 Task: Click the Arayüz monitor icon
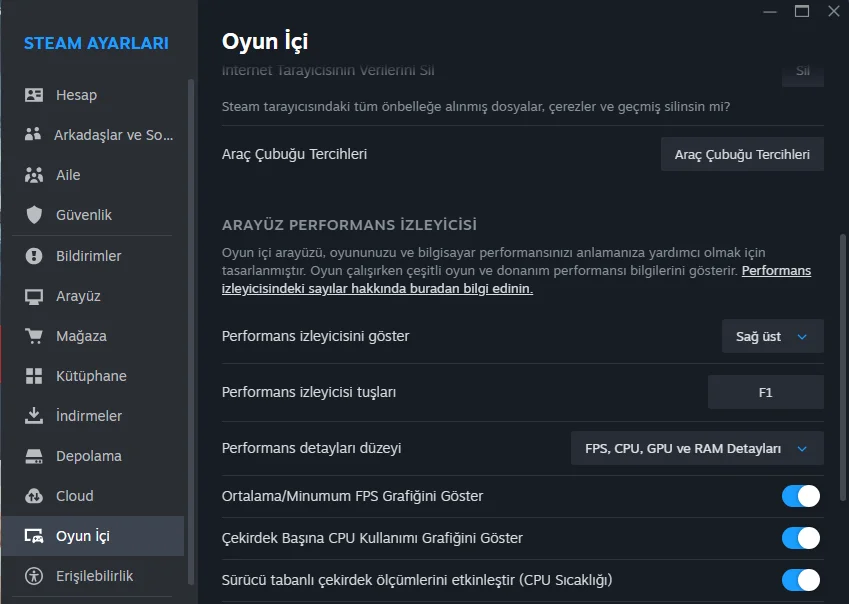pos(34,297)
